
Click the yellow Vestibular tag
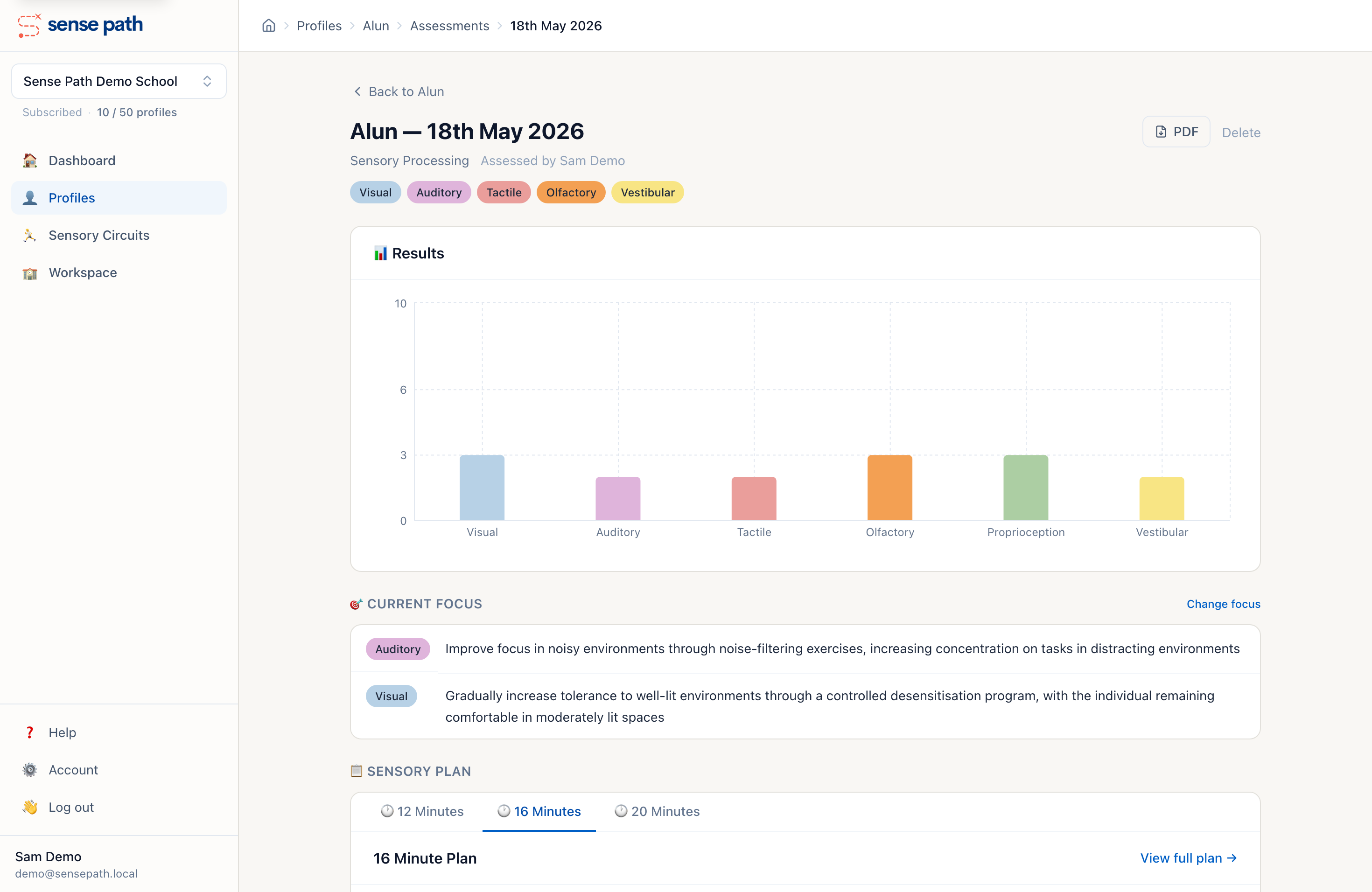coord(647,193)
